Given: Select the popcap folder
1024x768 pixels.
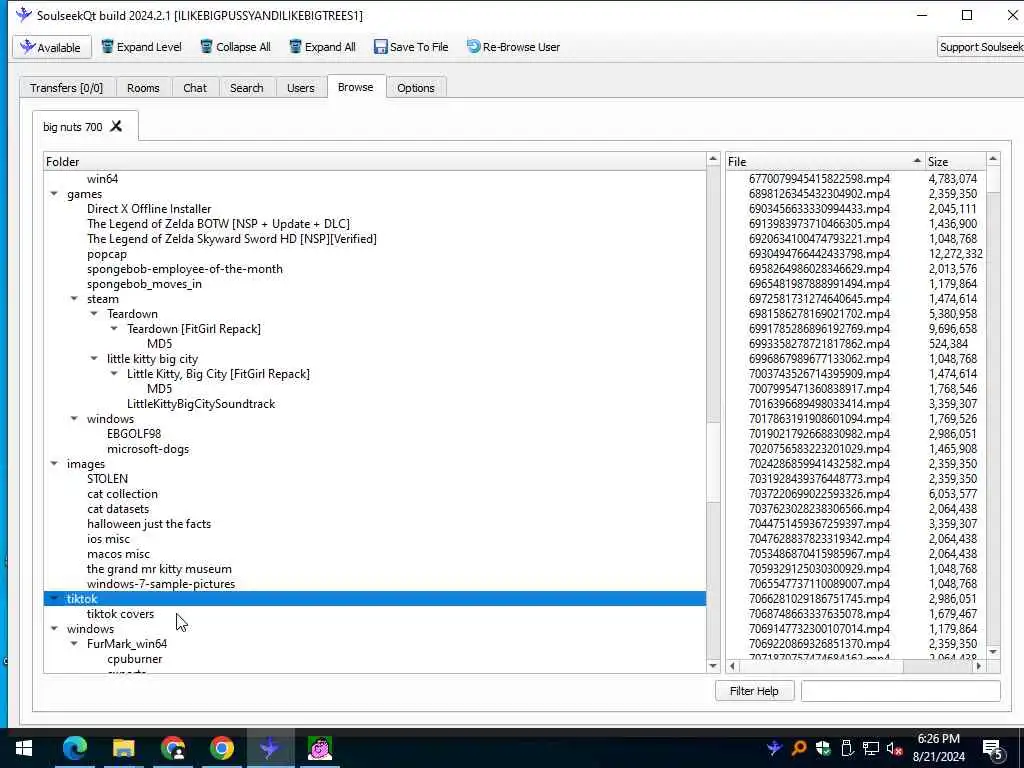Looking at the screenshot, I should tap(106, 254).
